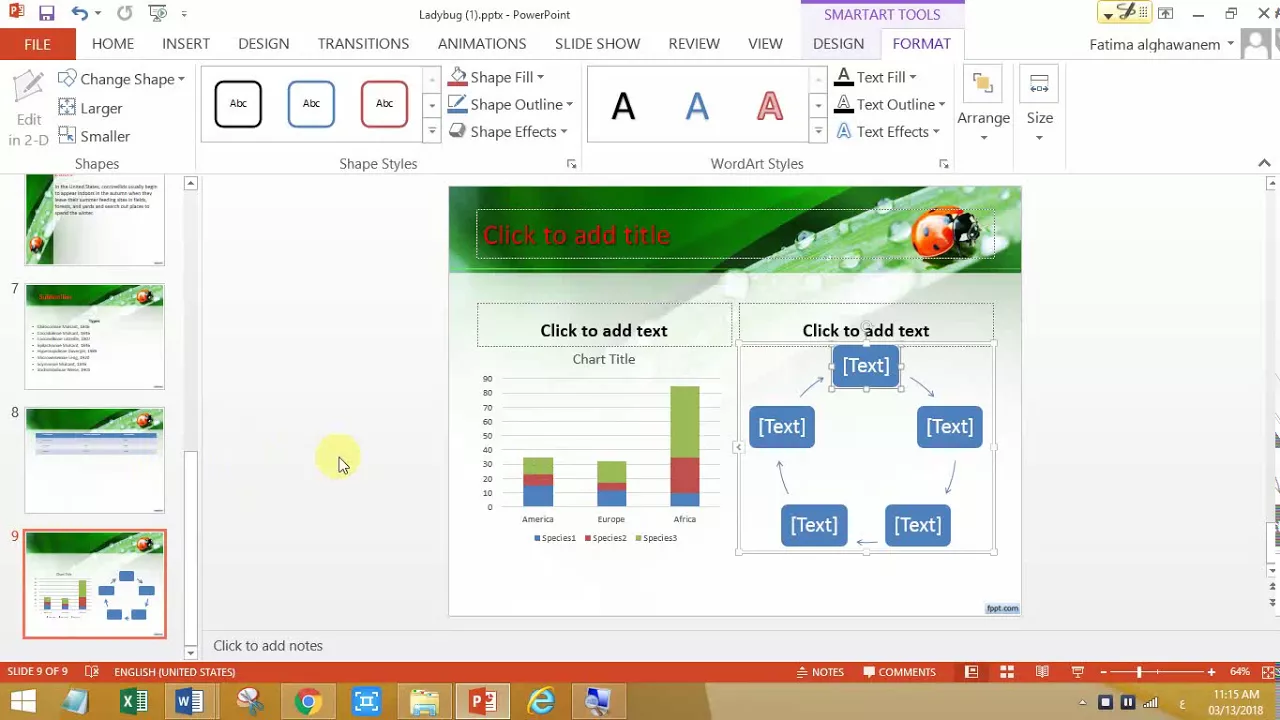The height and width of the screenshot is (720, 1280).
Task: Zoom in with the plus button
Action: pos(1211,672)
